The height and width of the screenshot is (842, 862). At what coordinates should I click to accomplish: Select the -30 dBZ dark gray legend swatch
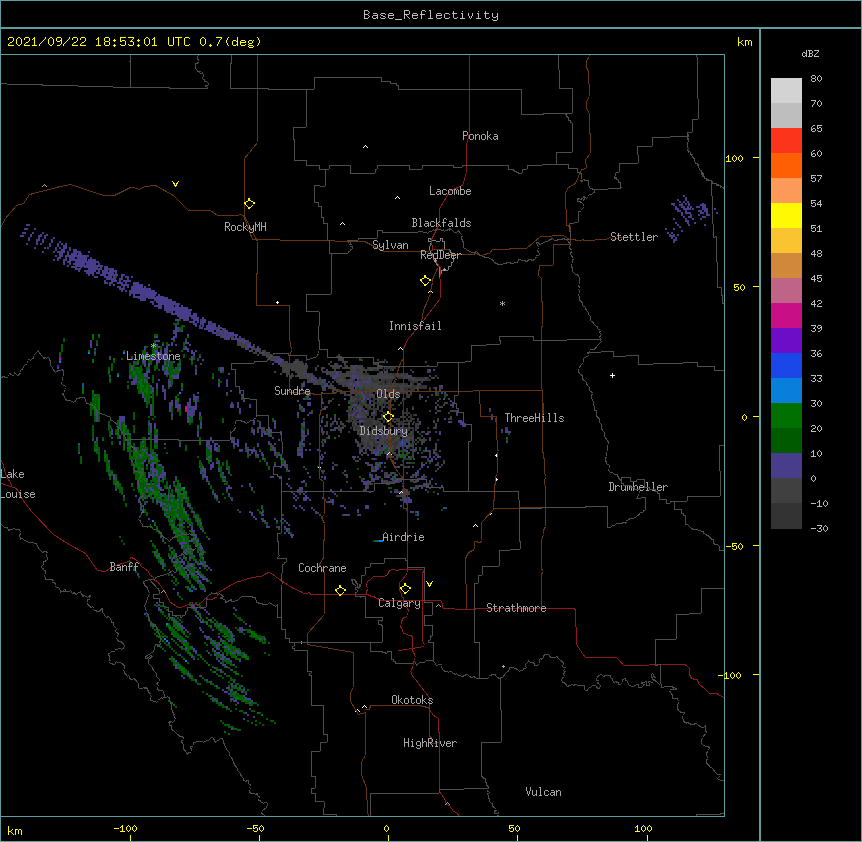pos(786,516)
